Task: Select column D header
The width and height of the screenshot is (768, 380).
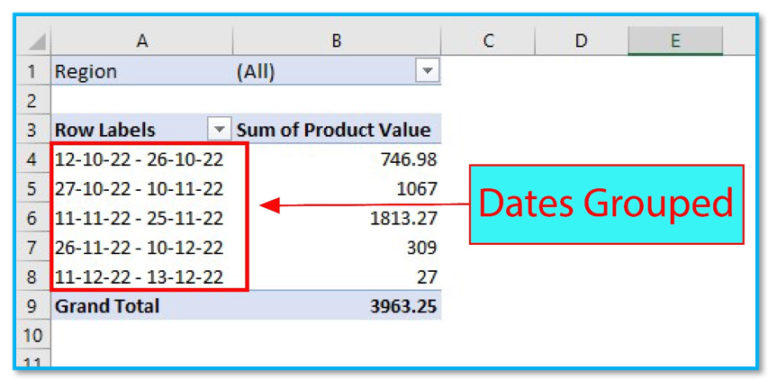Action: pos(581,41)
